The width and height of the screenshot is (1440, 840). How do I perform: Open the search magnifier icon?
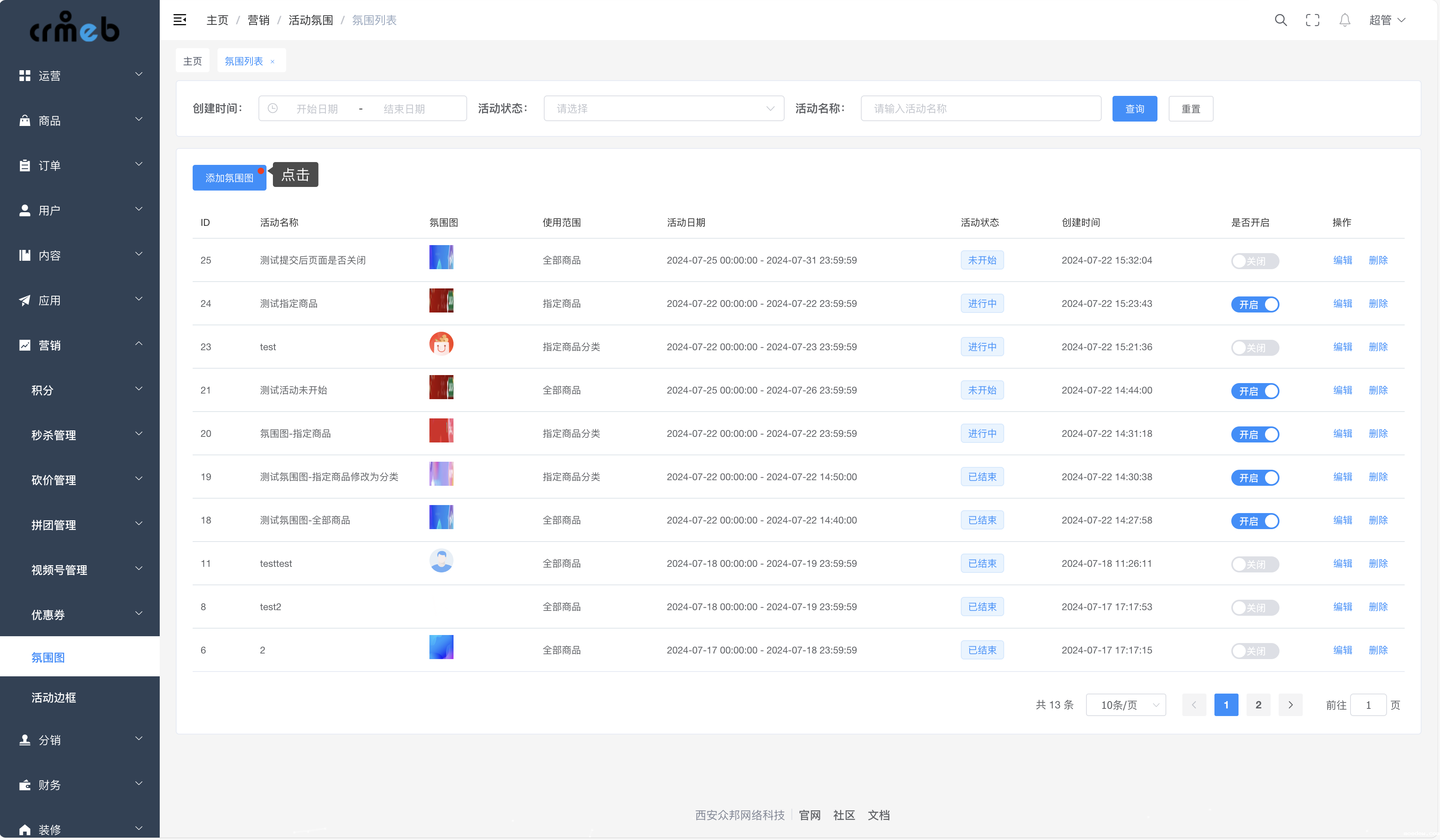pos(1281,20)
